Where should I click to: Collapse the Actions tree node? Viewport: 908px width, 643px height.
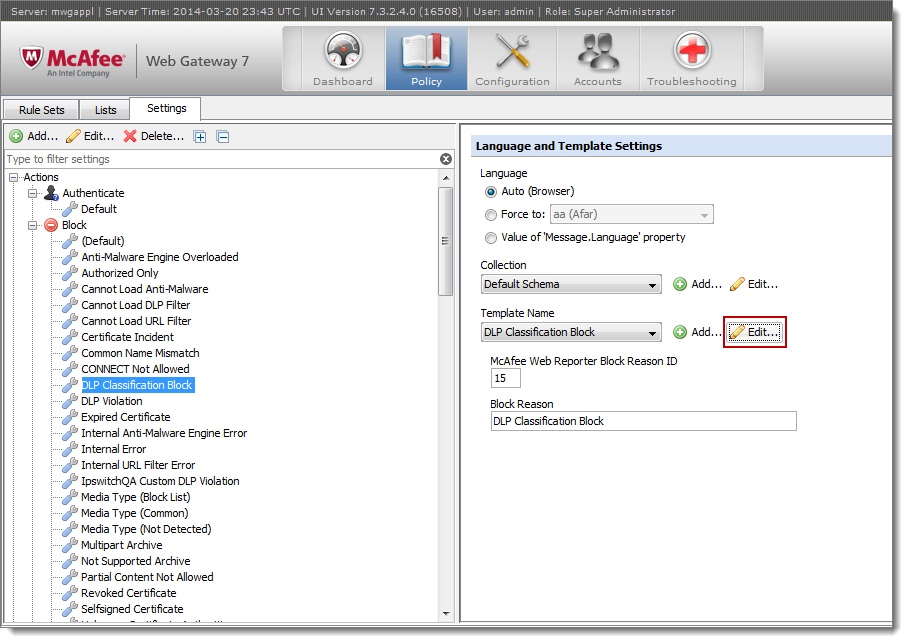(14, 178)
